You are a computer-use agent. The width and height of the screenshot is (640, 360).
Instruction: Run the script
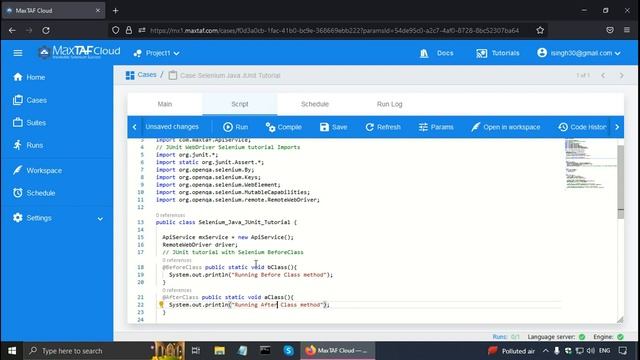click(236, 127)
